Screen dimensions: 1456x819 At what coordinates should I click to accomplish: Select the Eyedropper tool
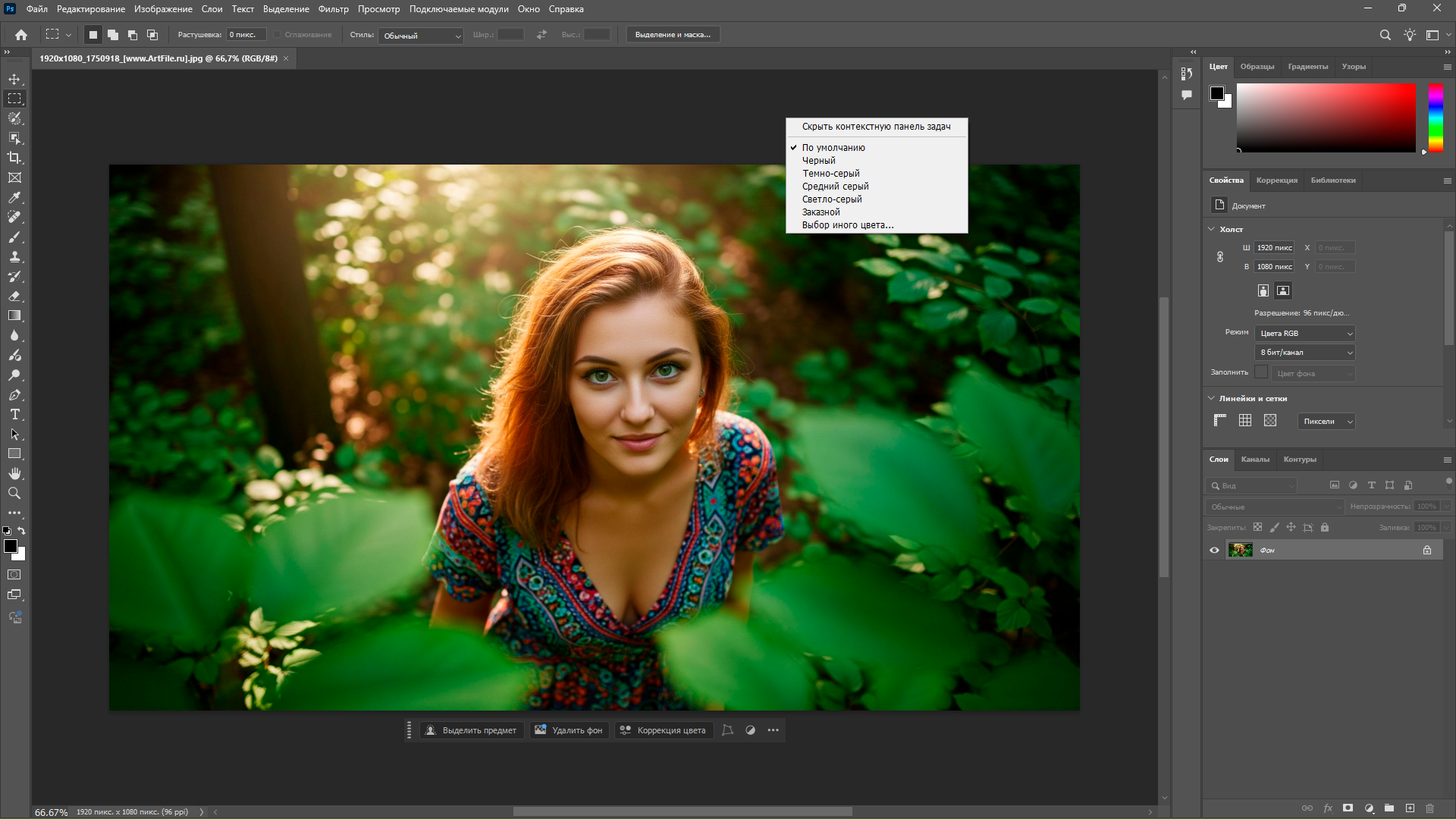coord(14,197)
